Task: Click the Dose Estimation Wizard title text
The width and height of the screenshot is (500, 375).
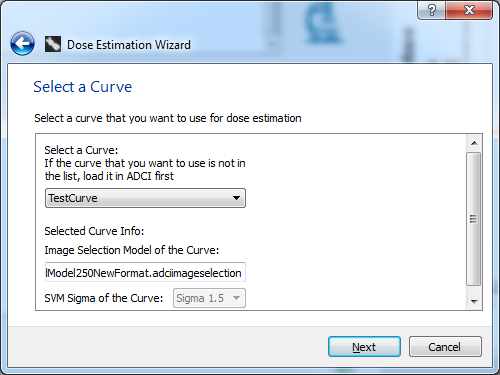Action: click(x=129, y=45)
